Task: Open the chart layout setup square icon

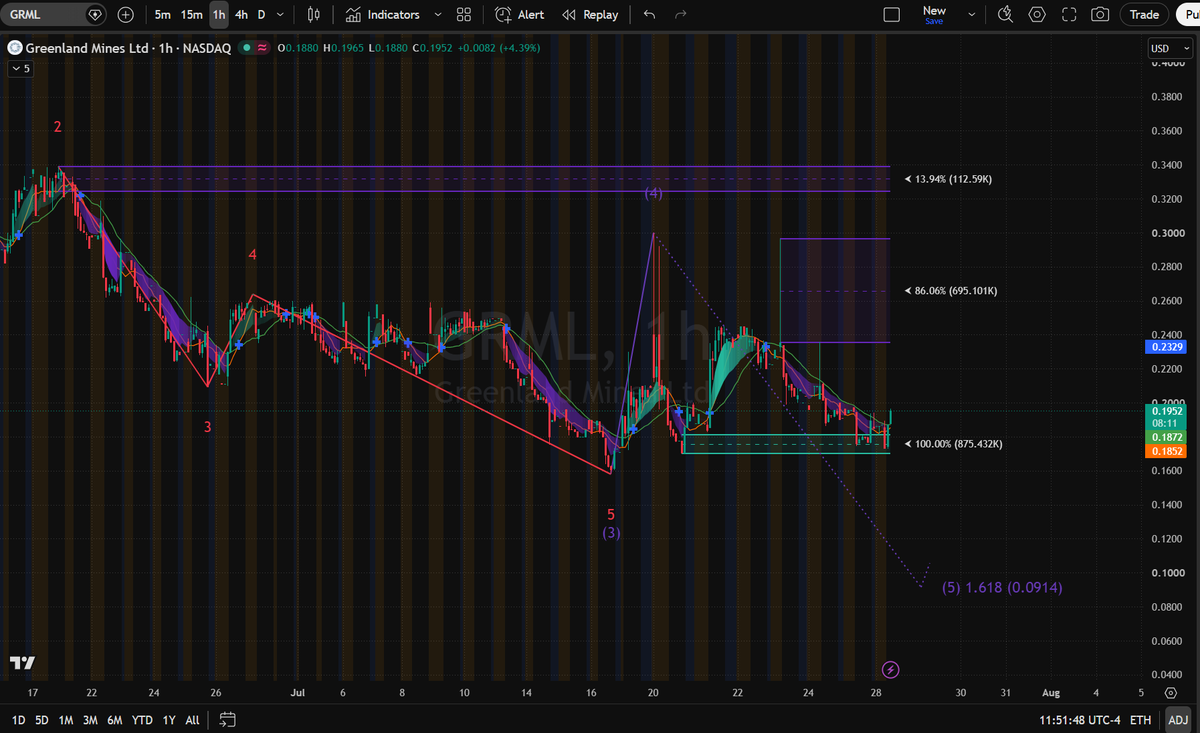Action: pyautogui.click(x=891, y=15)
